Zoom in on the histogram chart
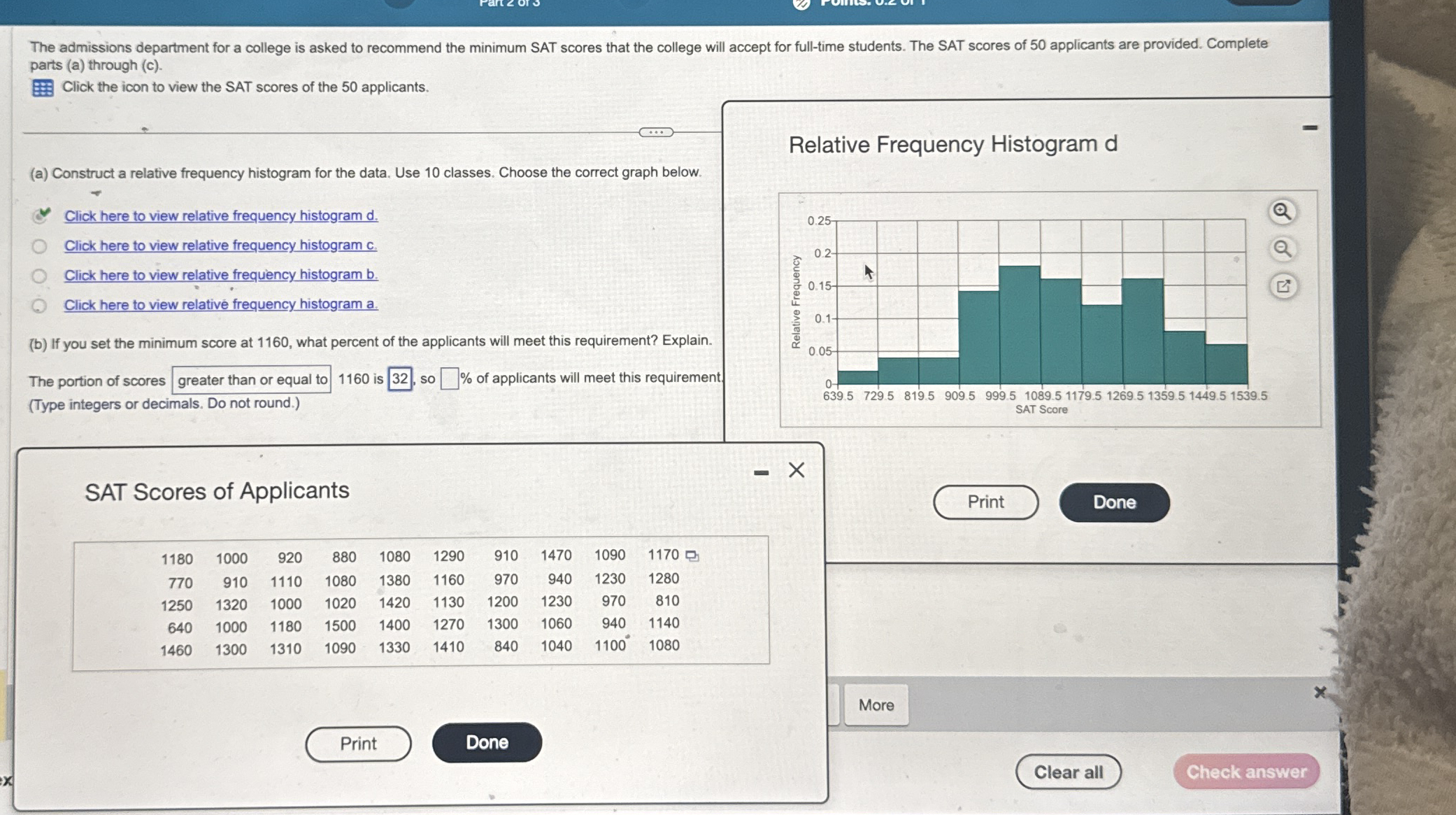 1282,211
